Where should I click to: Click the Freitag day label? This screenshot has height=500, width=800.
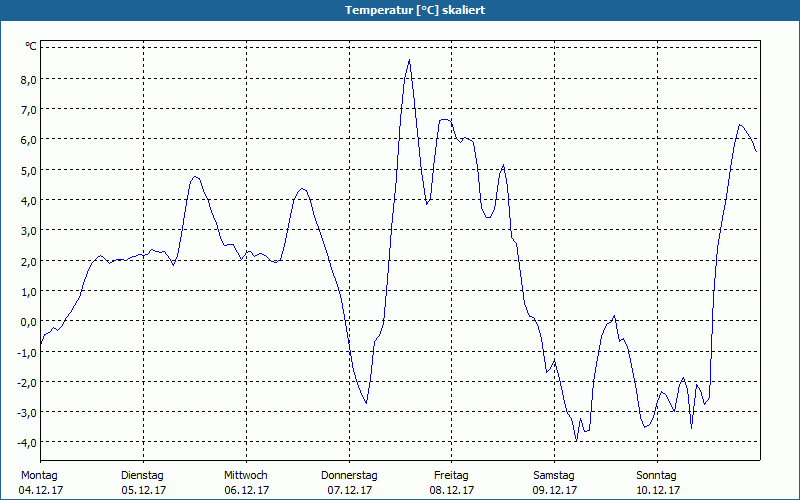pos(452,476)
